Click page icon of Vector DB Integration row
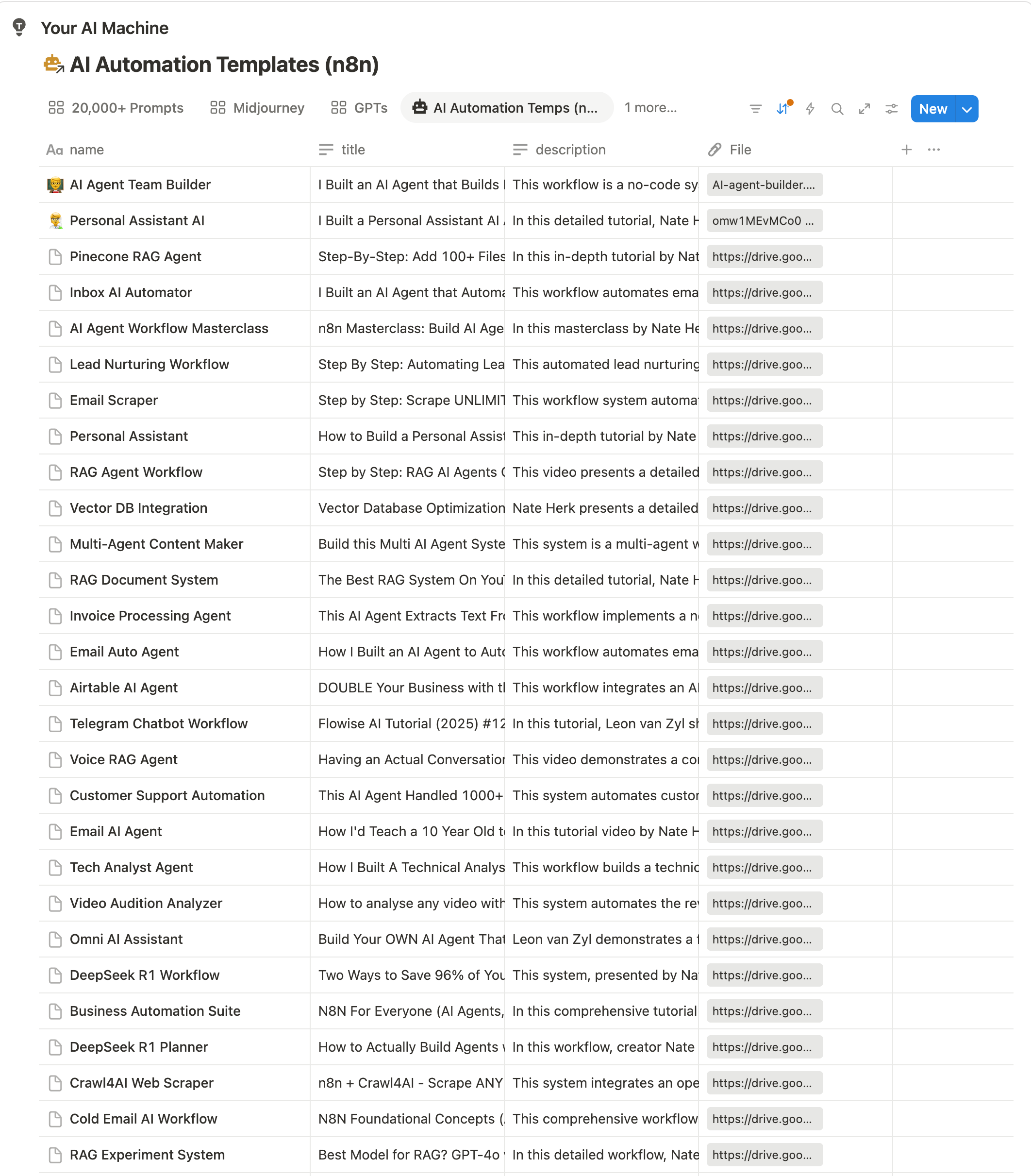Image resolution: width=1031 pixels, height=1176 pixels. point(55,508)
